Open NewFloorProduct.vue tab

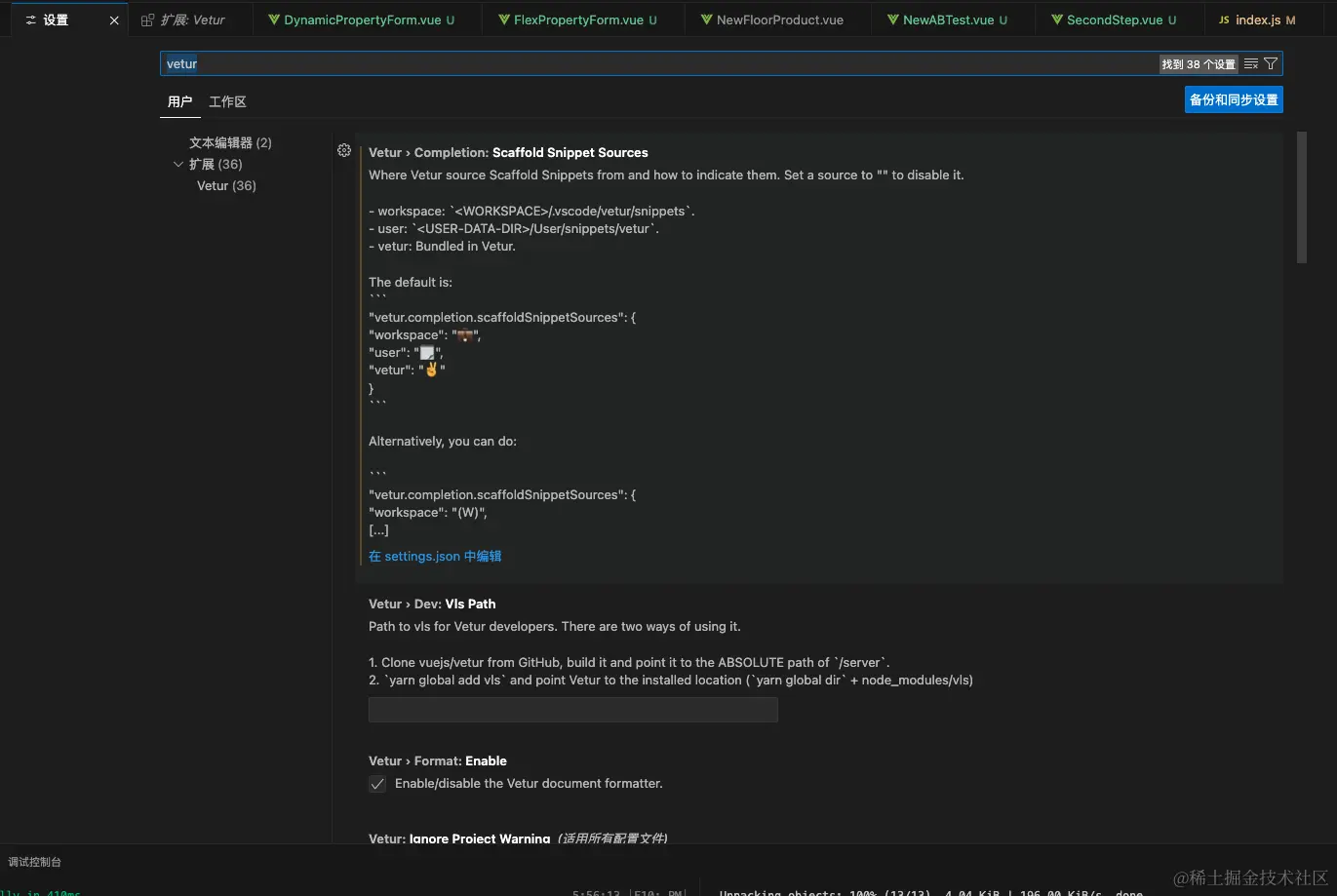[778, 19]
